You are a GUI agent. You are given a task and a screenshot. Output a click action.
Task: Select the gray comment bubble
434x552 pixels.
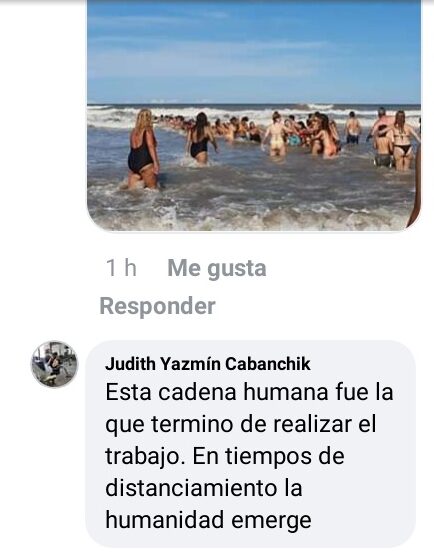[x=251, y=444]
